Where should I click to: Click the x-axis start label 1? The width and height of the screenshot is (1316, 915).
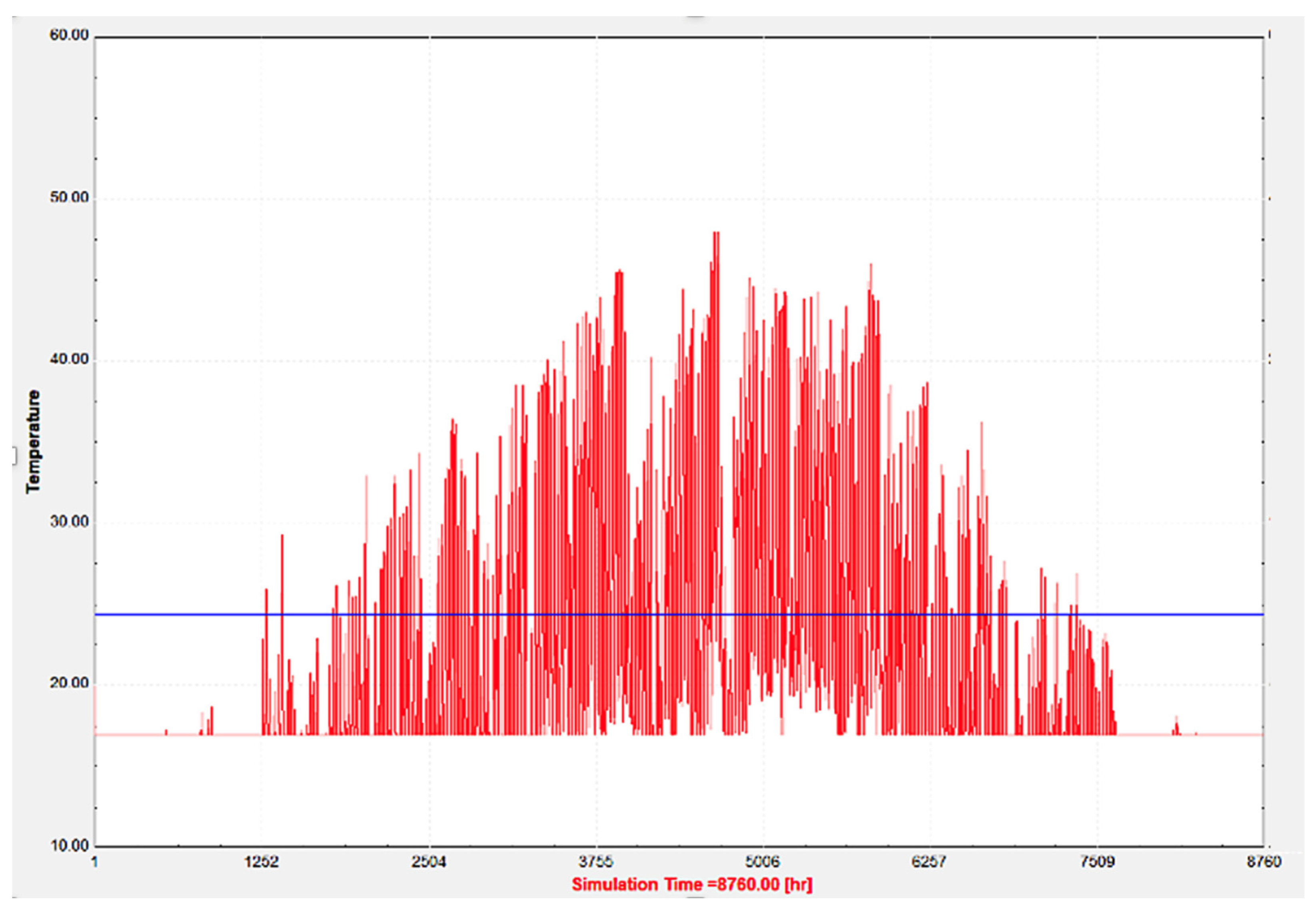[95, 862]
